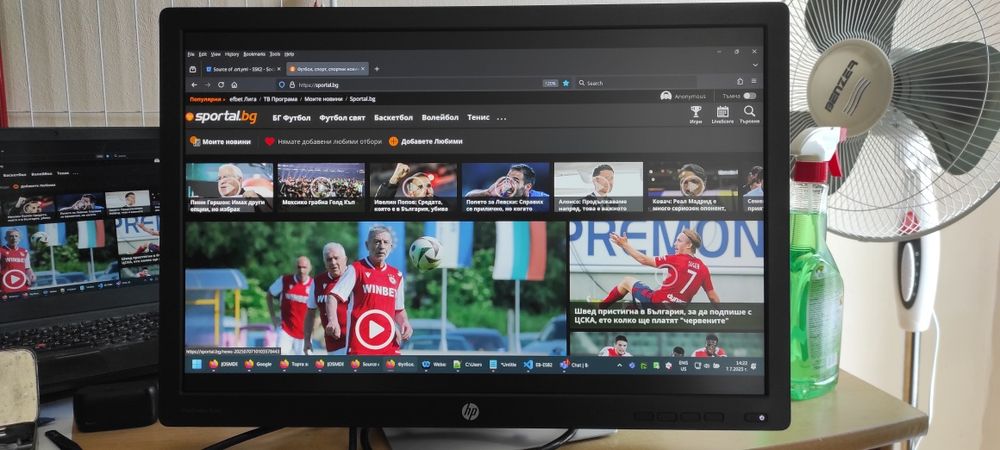Open the Търсене magnifier icon
The image size is (1000, 450).
coord(749,115)
